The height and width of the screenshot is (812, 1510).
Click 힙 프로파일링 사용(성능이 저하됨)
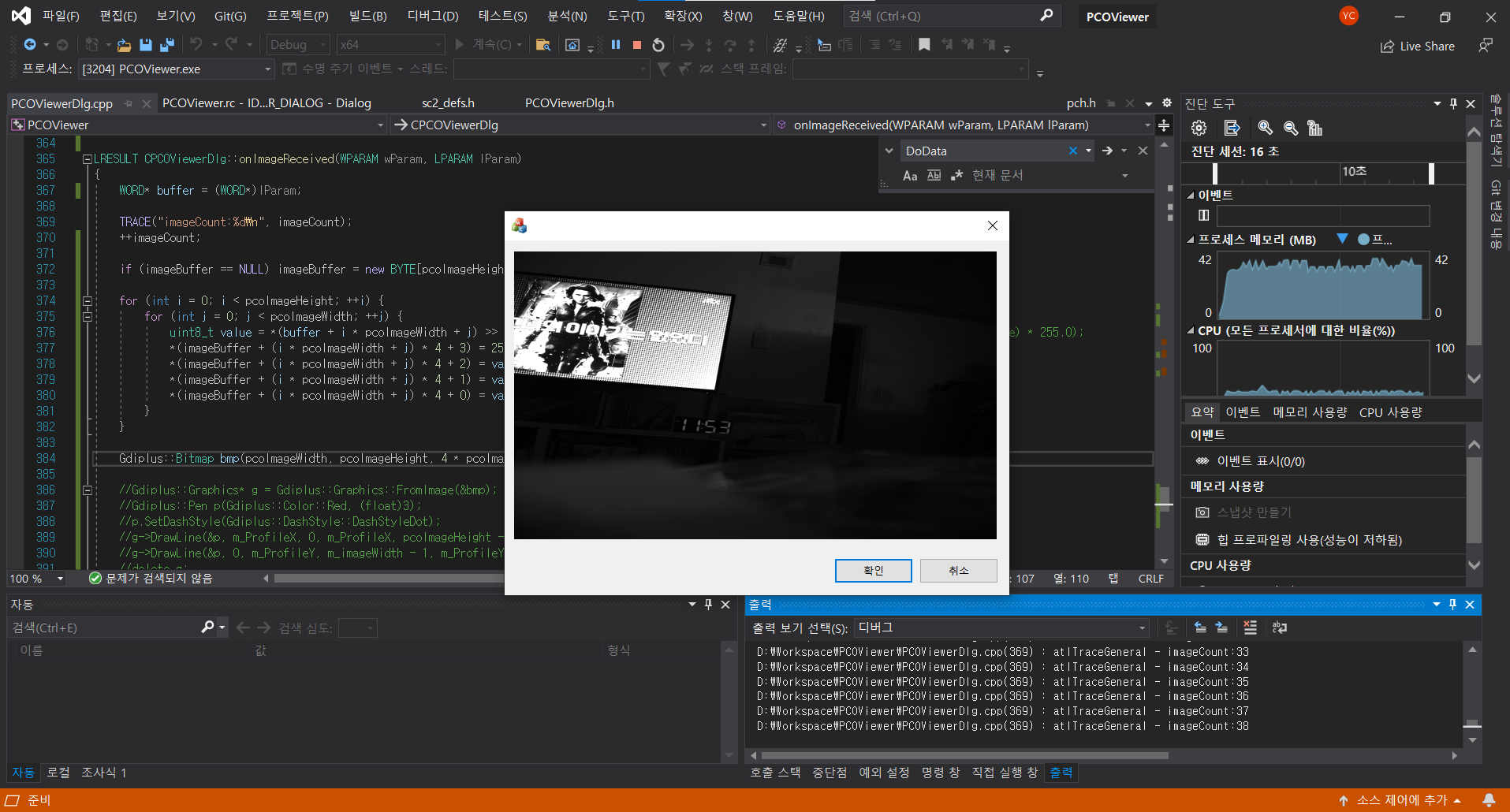coord(1309,540)
